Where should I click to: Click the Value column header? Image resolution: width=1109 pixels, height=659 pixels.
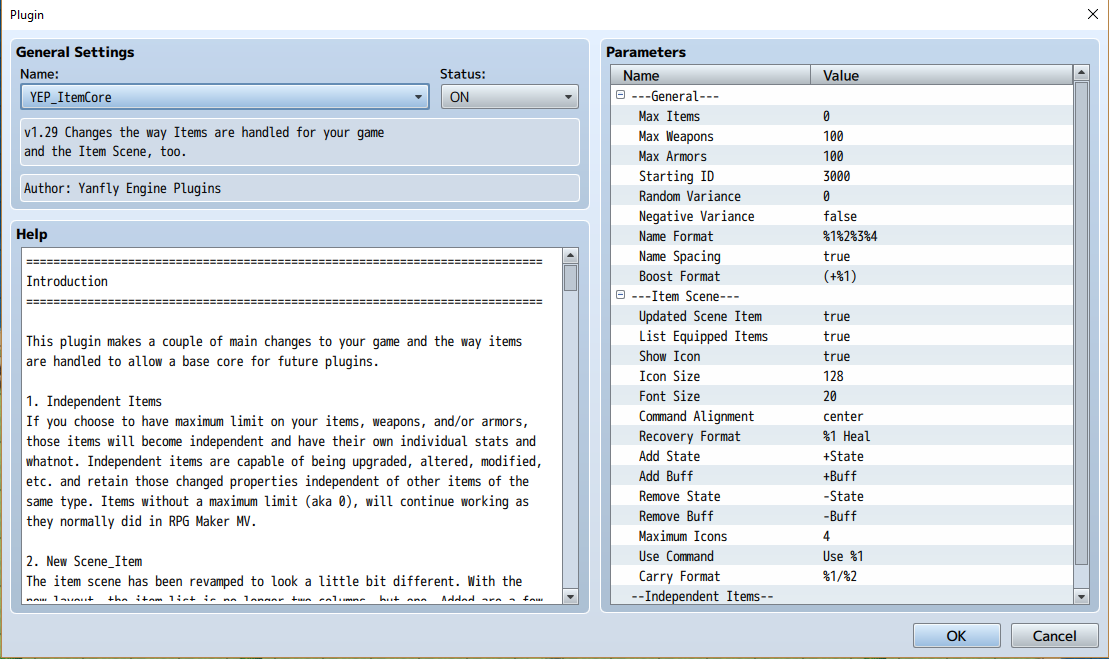(941, 75)
